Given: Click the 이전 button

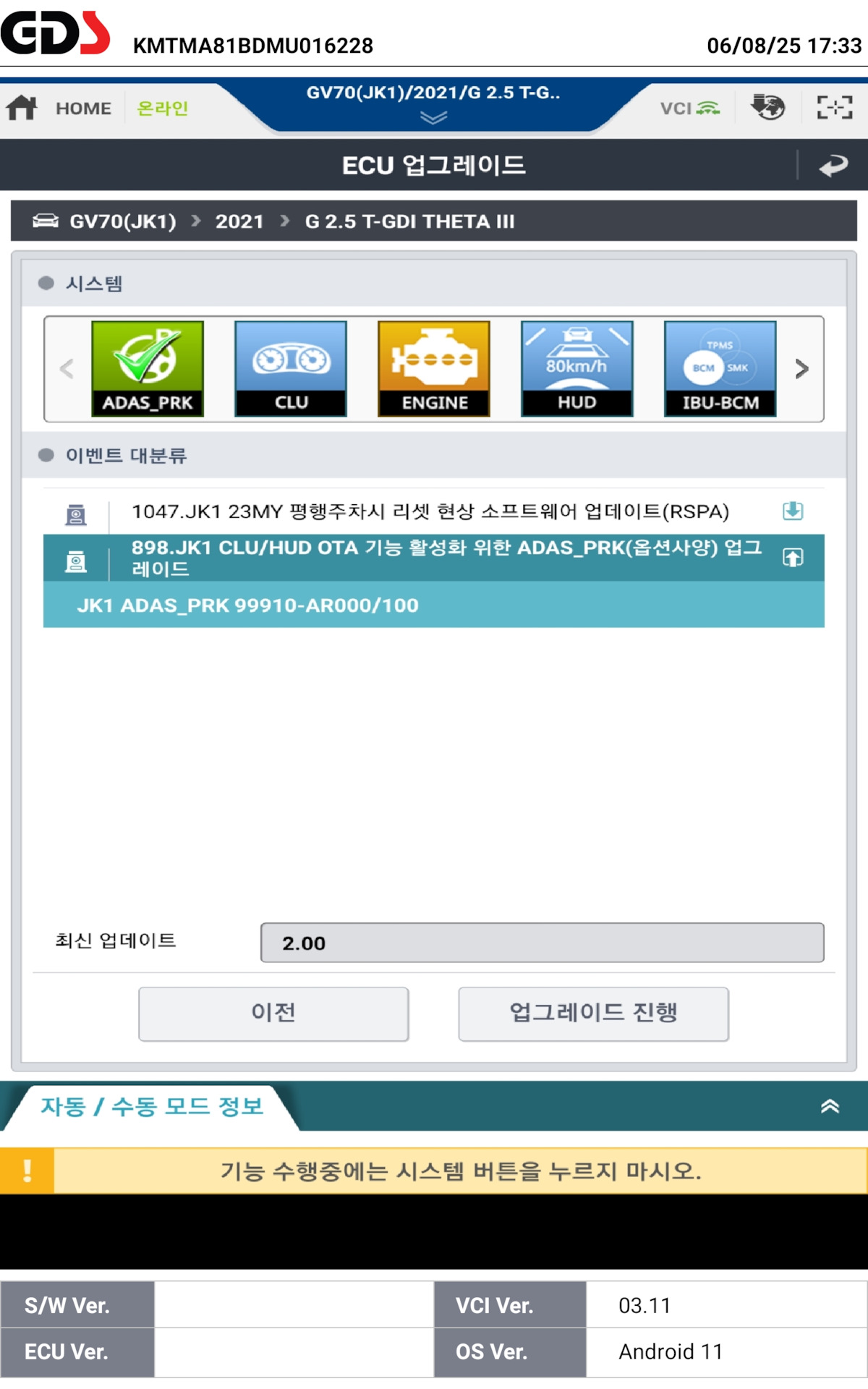Looking at the screenshot, I should pos(273,1014).
